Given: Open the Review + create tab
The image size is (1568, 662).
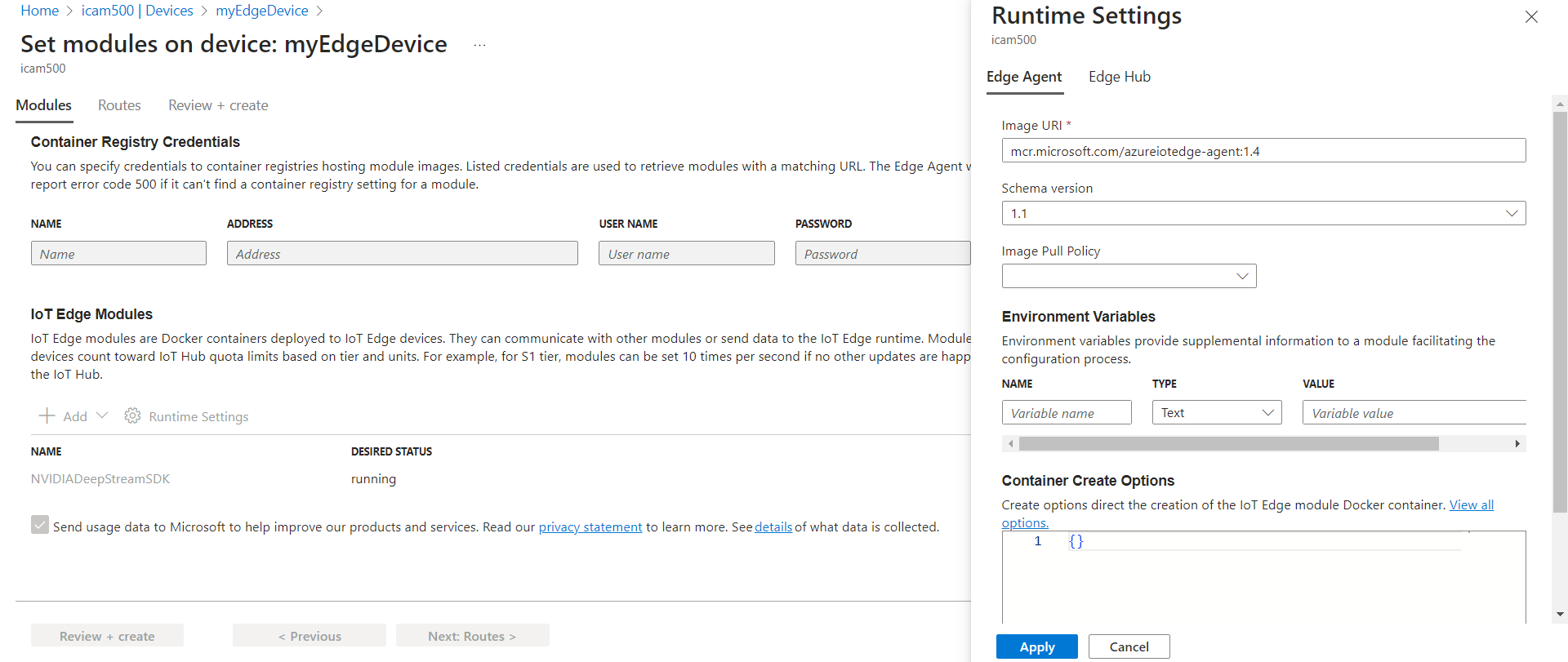Looking at the screenshot, I should click(x=218, y=105).
